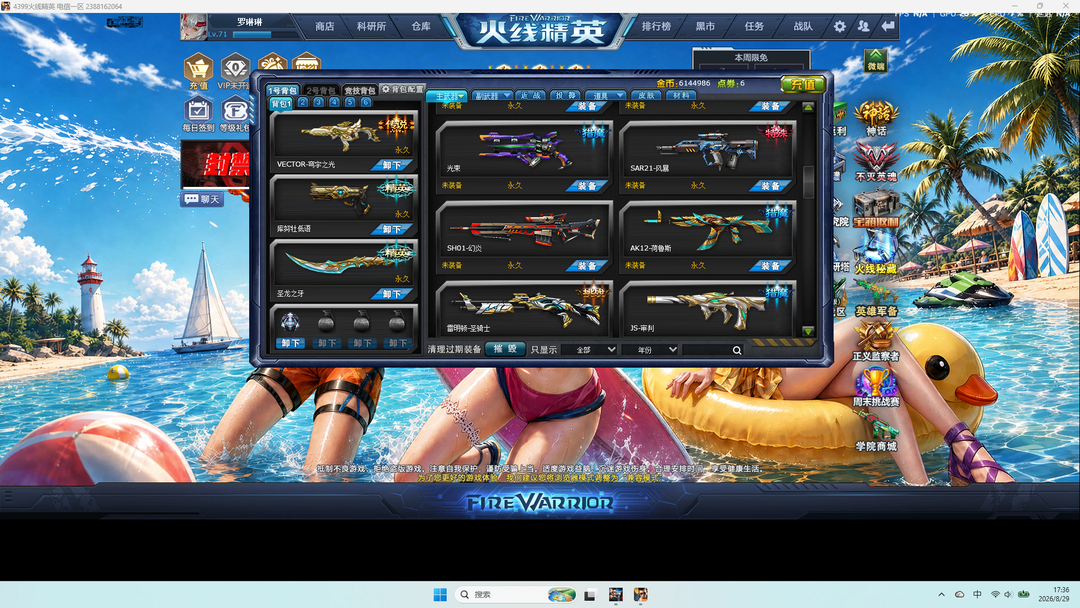Open the 科研所 menu

tap(371, 26)
